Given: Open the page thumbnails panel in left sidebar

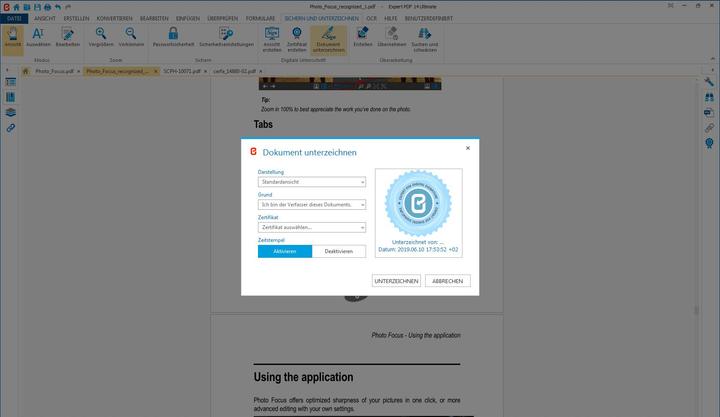Looking at the screenshot, I should point(11,82).
